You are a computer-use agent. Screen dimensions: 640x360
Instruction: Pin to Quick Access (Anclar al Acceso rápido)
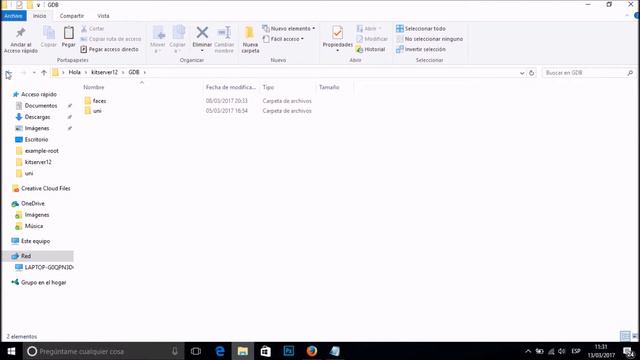click(20, 40)
